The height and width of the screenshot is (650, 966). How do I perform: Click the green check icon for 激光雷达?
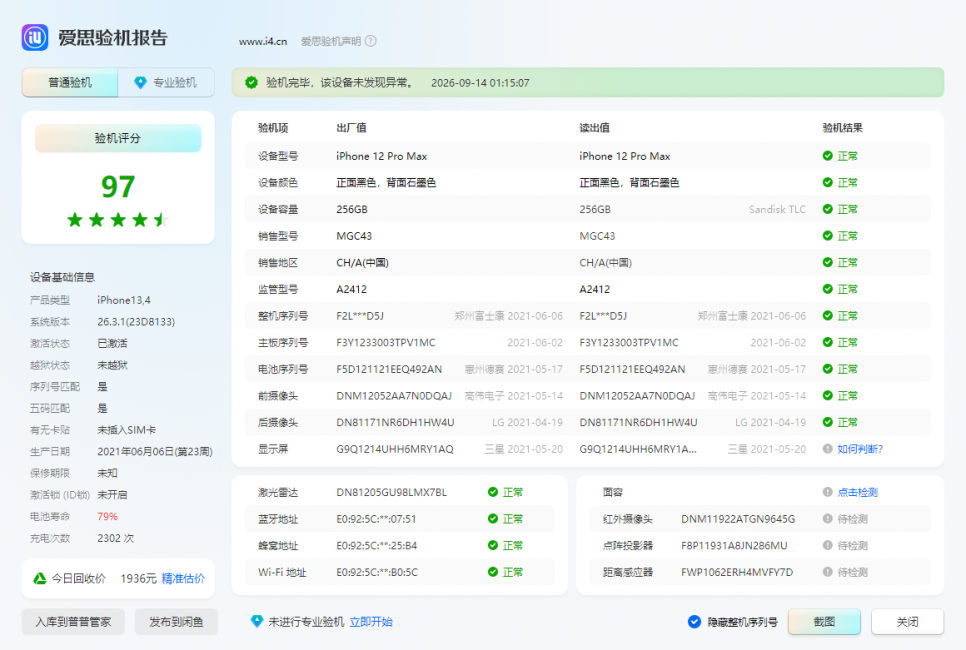pos(493,492)
